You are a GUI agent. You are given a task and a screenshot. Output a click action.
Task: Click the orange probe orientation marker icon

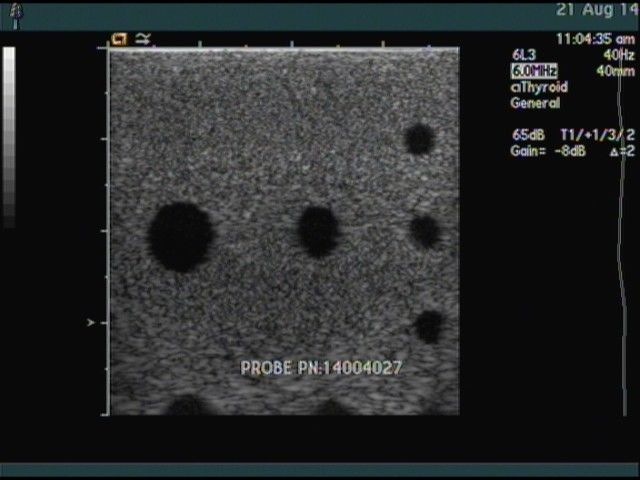(x=119, y=39)
